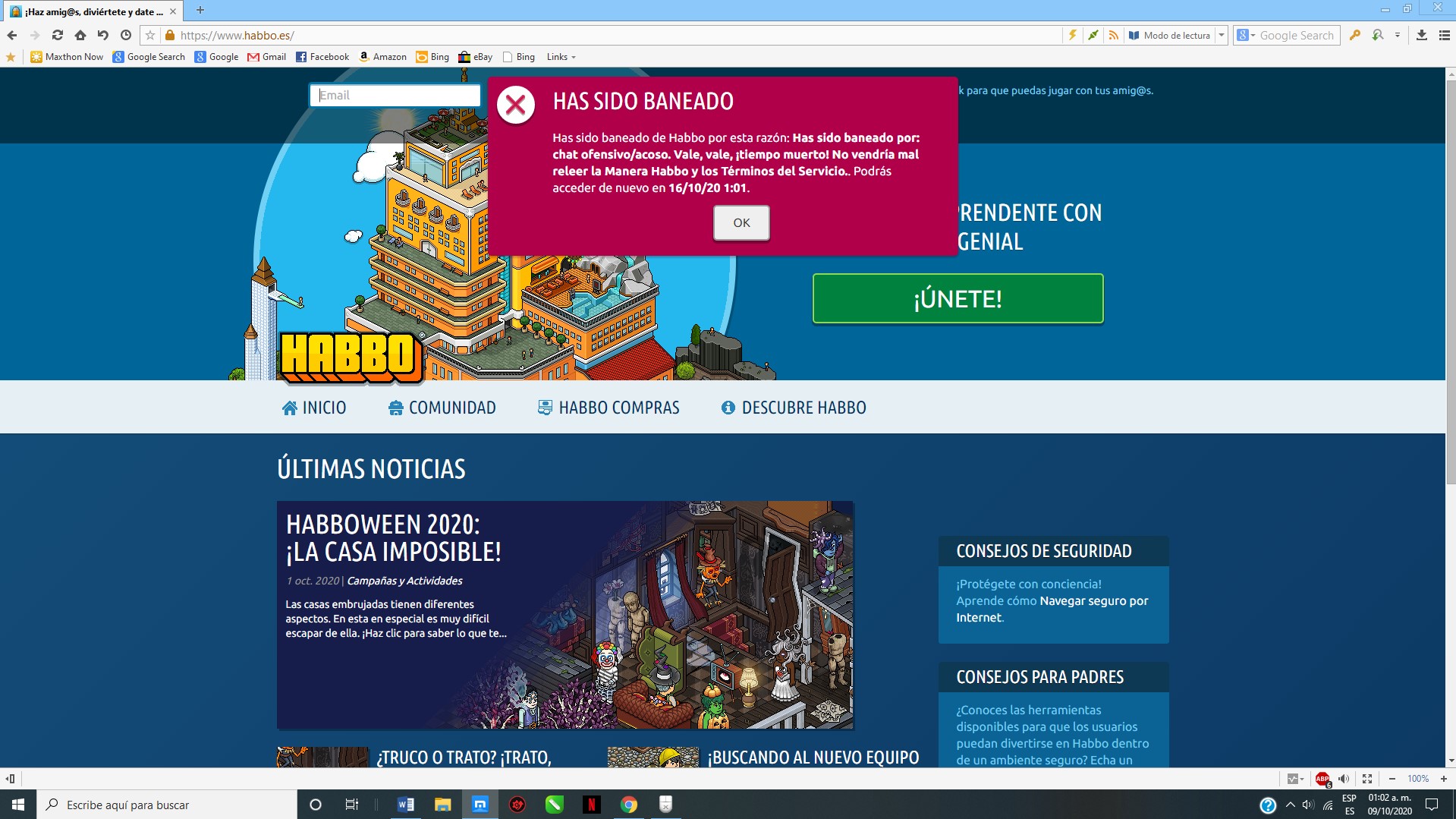Open the Gmail bookmark

point(267,57)
